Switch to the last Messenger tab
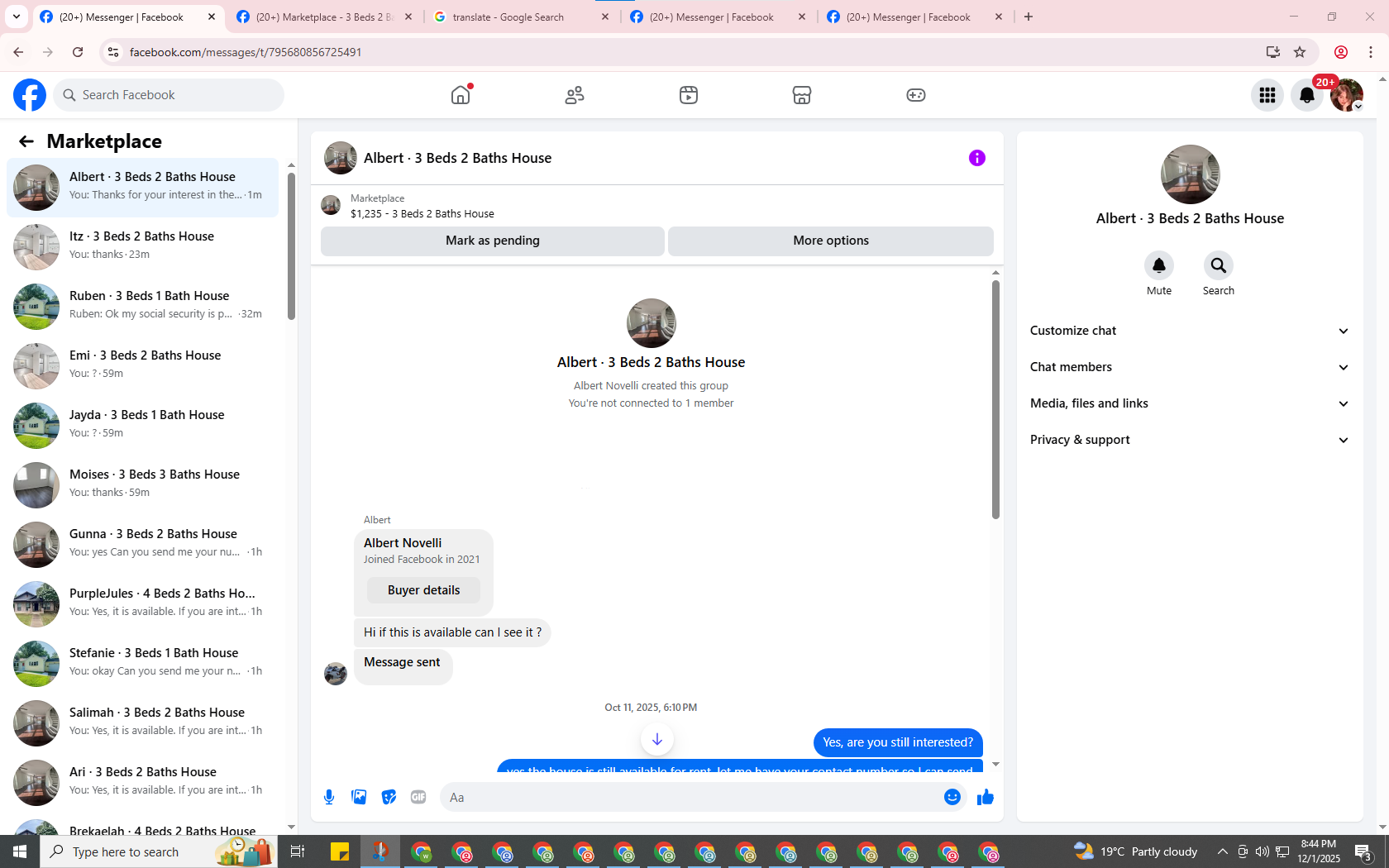1389x868 pixels. (x=915, y=17)
